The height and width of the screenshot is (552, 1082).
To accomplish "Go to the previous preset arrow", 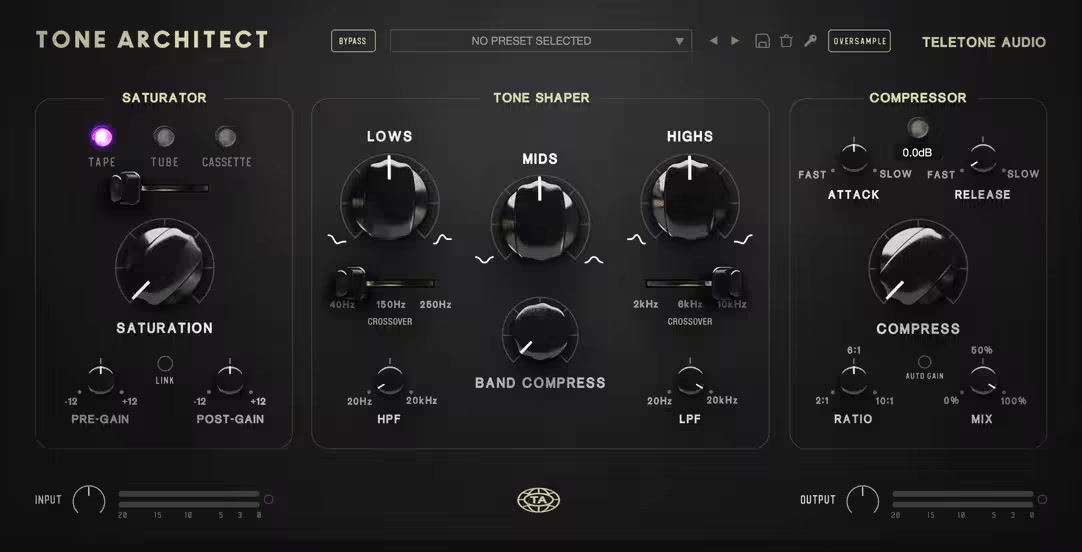I will pyautogui.click(x=714, y=41).
